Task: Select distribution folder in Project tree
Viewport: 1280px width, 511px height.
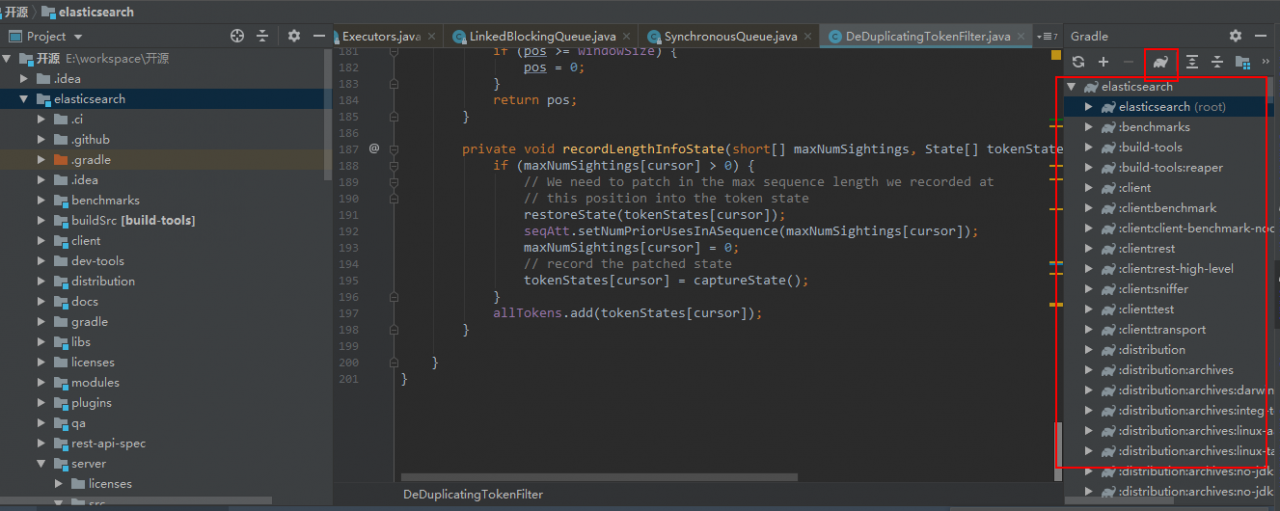Action: pos(103,281)
